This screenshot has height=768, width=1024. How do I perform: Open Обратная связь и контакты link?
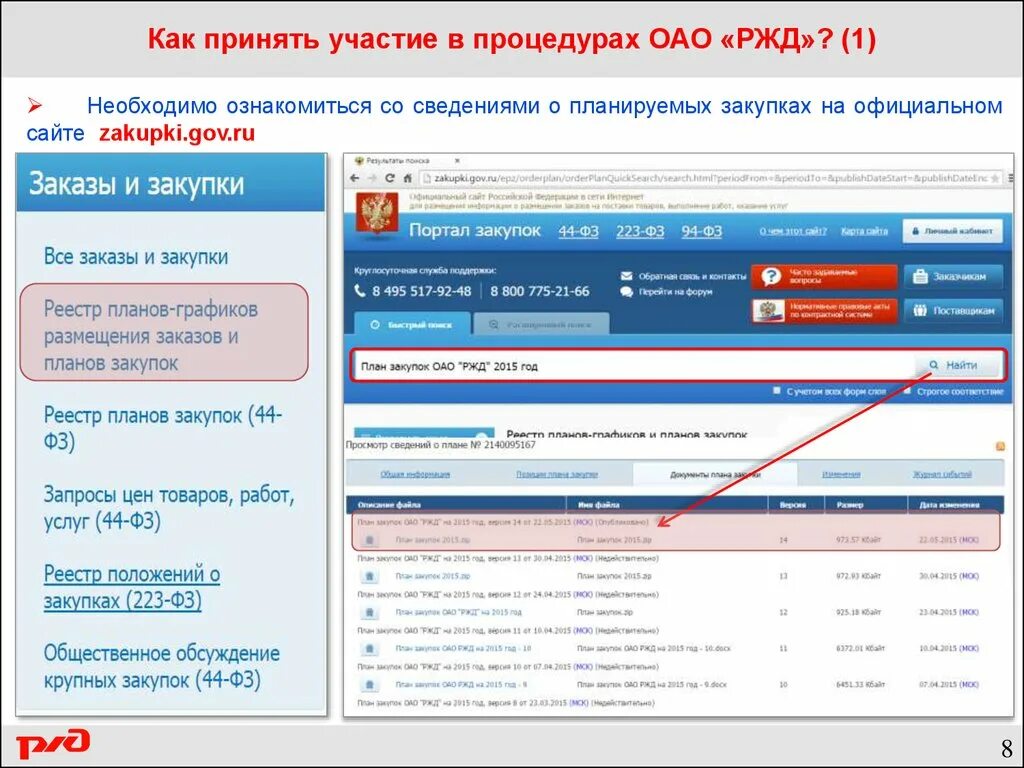(x=692, y=276)
